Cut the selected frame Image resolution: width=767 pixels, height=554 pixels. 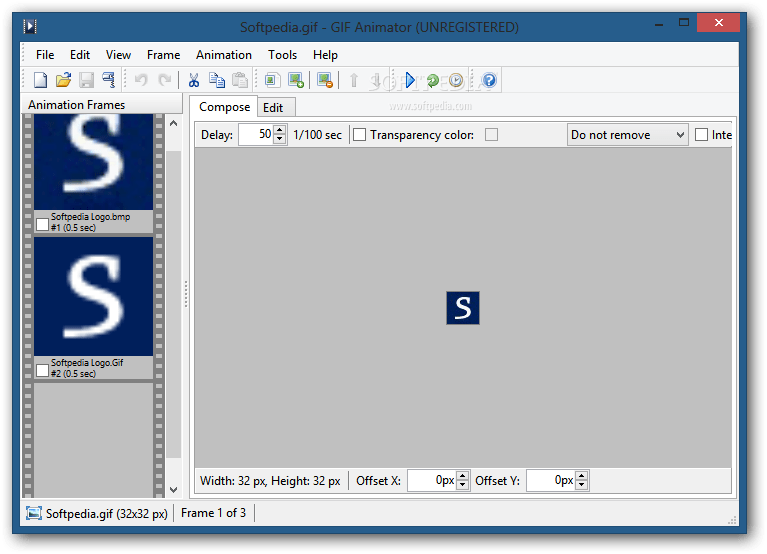click(194, 80)
